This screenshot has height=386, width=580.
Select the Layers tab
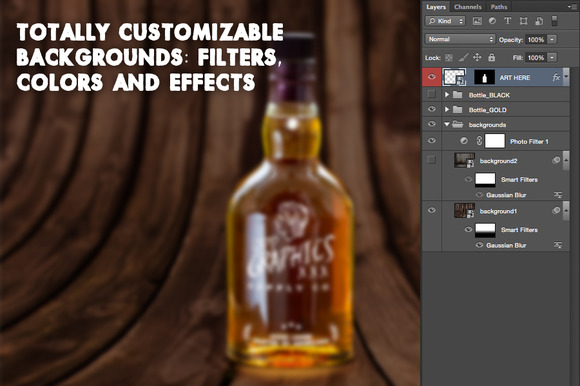click(436, 7)
